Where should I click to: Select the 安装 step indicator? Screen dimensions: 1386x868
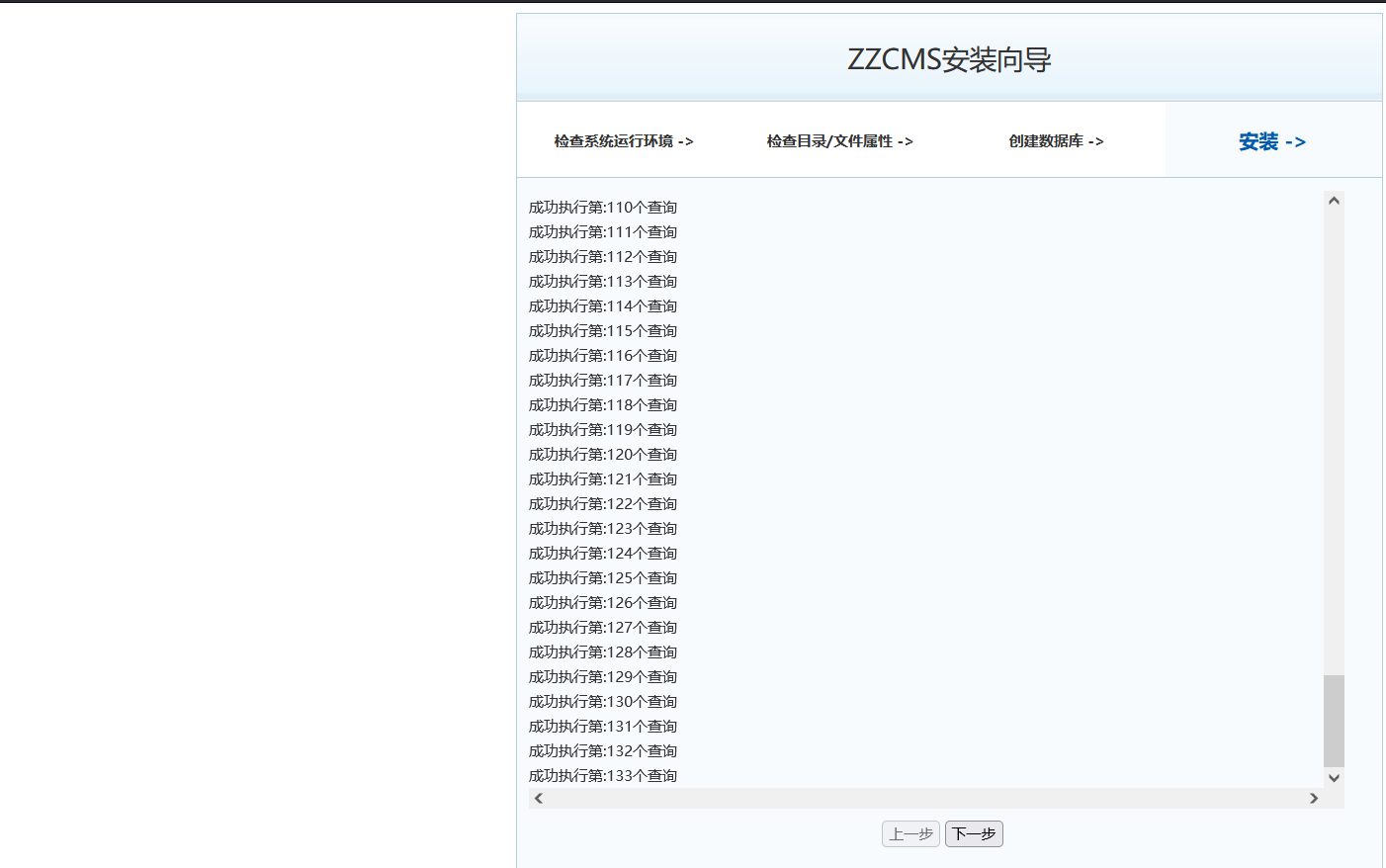click(x=1271, y=141)
